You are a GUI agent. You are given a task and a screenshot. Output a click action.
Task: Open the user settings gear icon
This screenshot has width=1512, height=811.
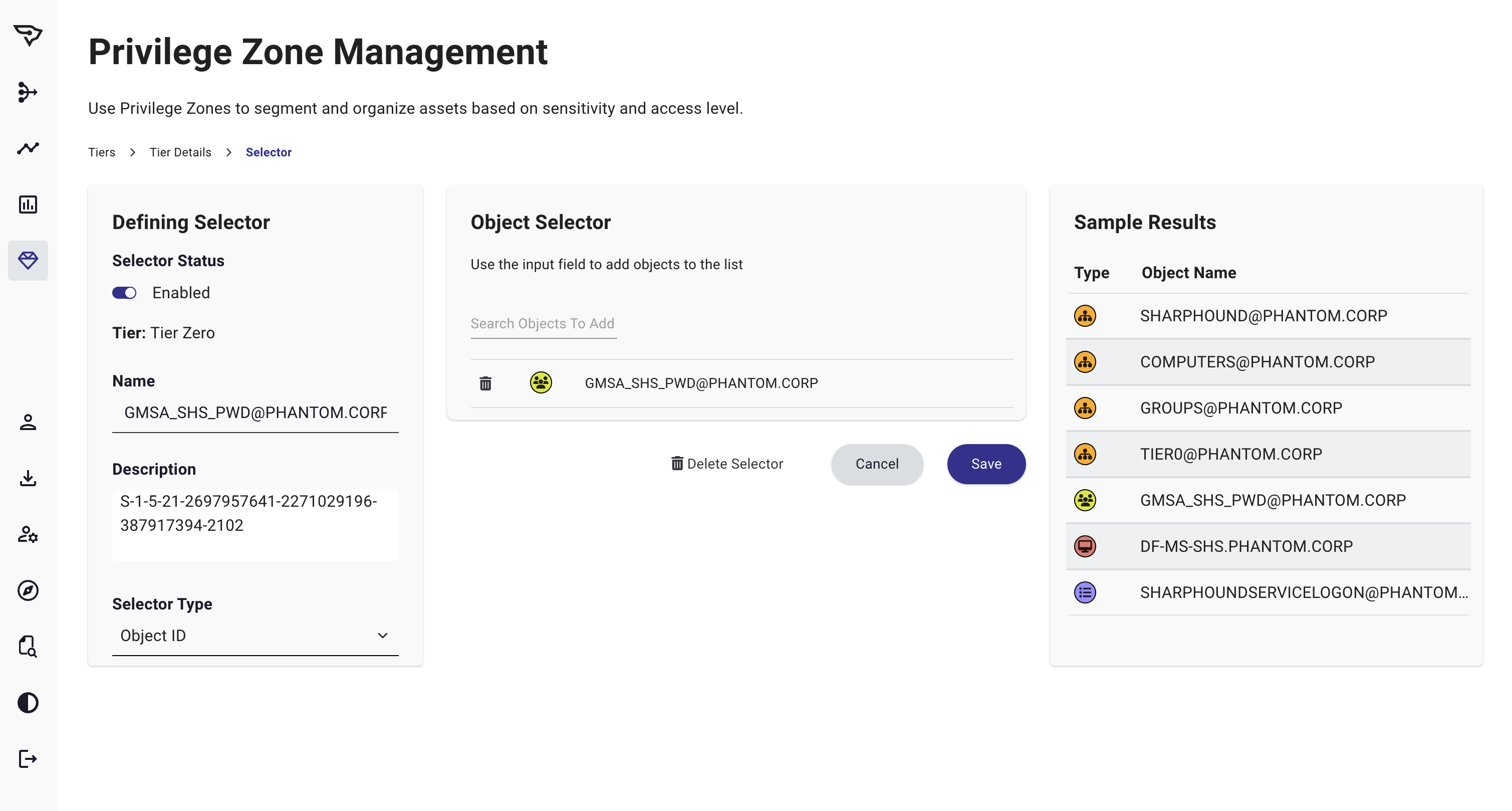point(28,534)
